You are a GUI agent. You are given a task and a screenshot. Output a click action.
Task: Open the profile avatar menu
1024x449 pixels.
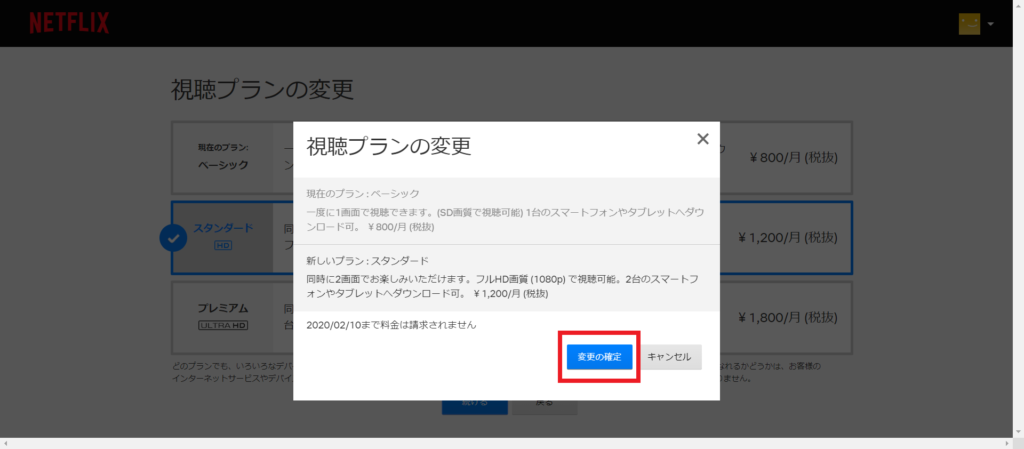969,24
